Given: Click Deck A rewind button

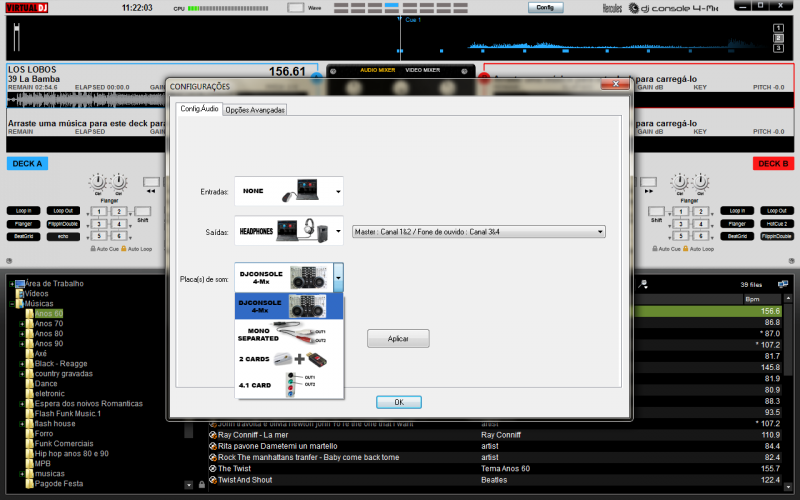Looking at the screenshot, I should pyautogui.click(x=151, y=182).
